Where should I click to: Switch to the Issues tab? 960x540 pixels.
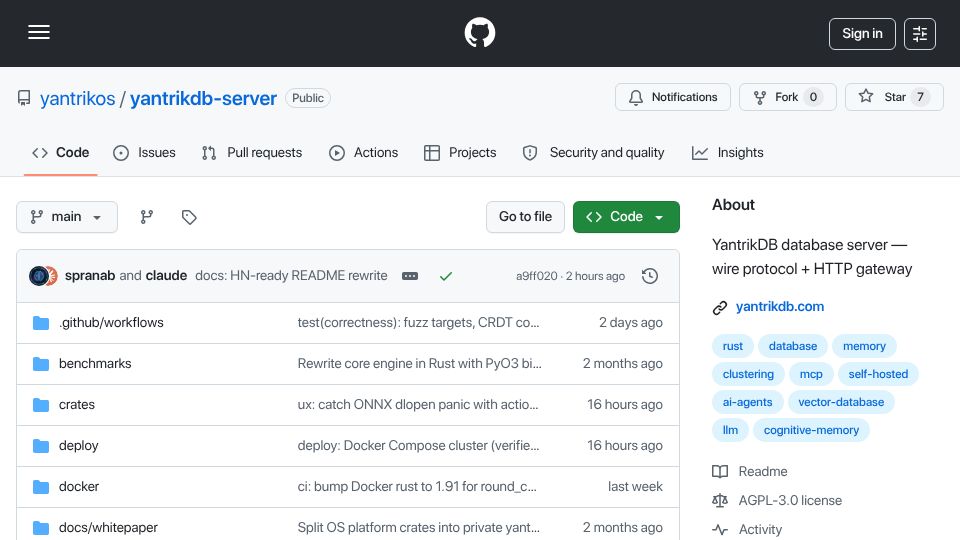click(x=144, y=152)
